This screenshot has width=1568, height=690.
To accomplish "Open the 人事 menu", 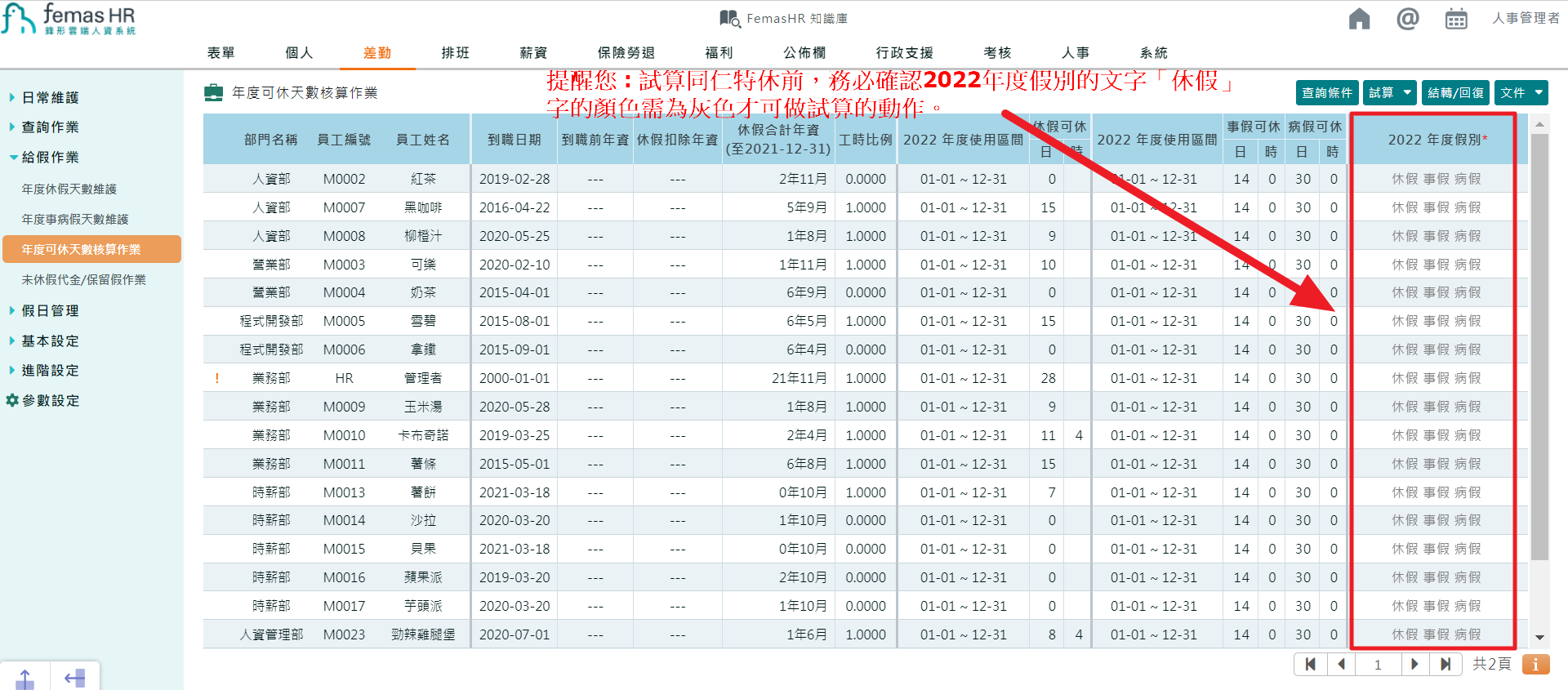I will (1075, 52).
